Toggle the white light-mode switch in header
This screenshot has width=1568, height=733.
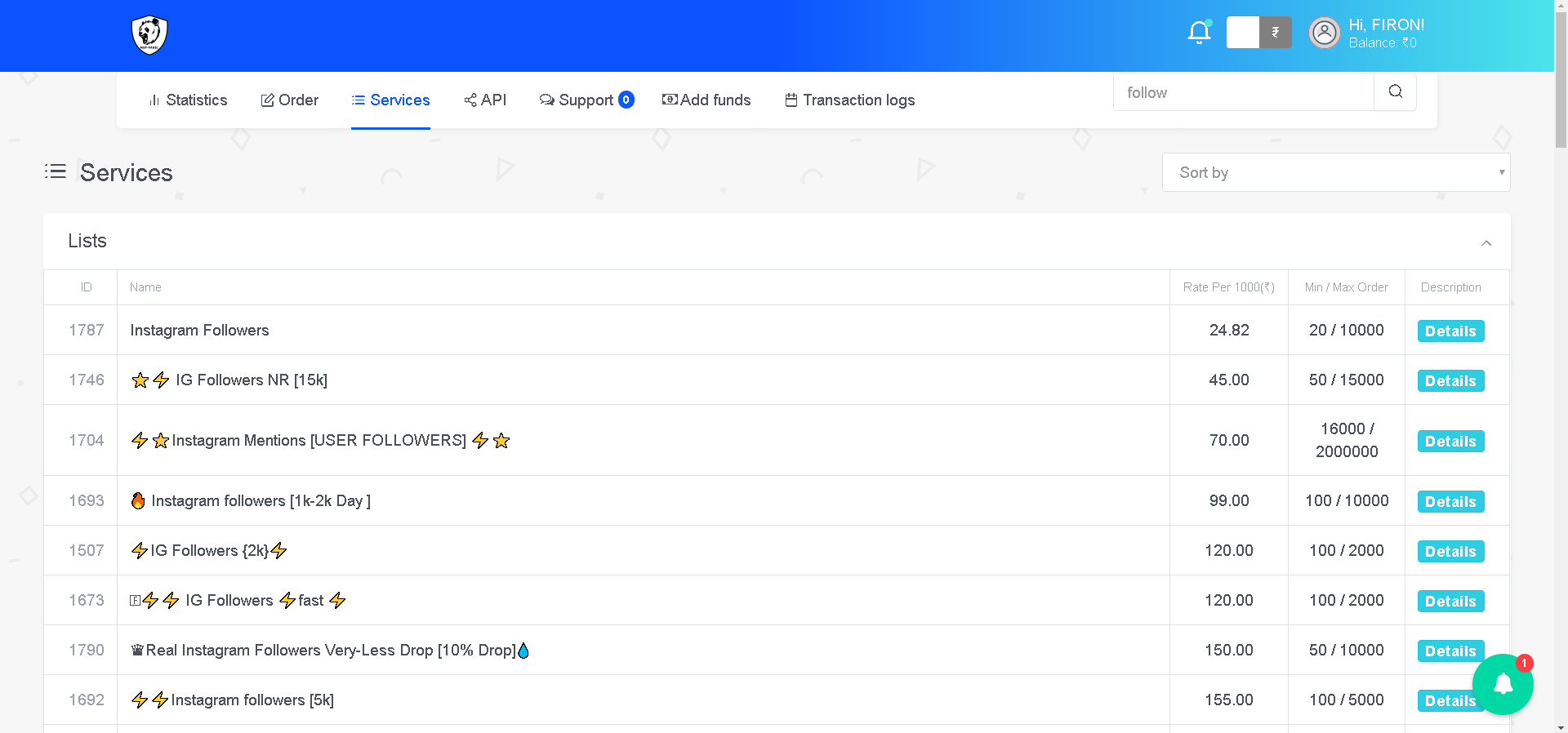click(1242, 33)
